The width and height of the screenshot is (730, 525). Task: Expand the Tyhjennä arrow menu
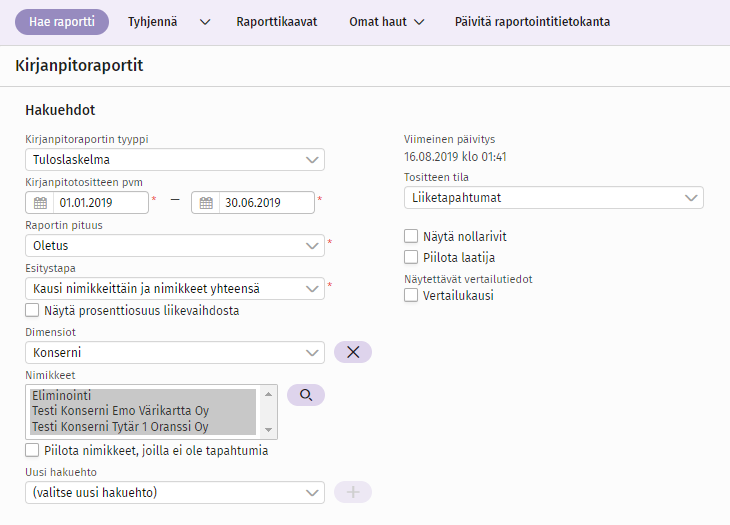click(x=205, y=22)
